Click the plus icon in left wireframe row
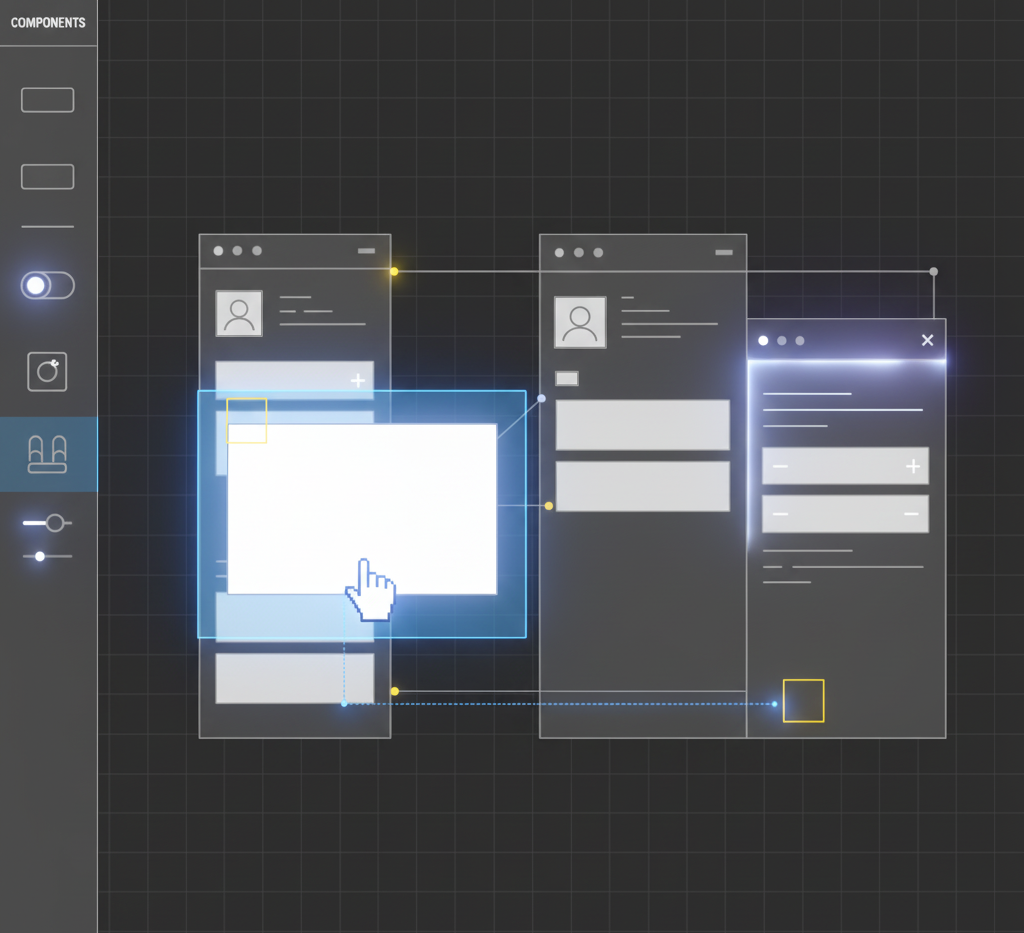The height and width of the screenshot is (933, 1024). (x=357, y=381)
